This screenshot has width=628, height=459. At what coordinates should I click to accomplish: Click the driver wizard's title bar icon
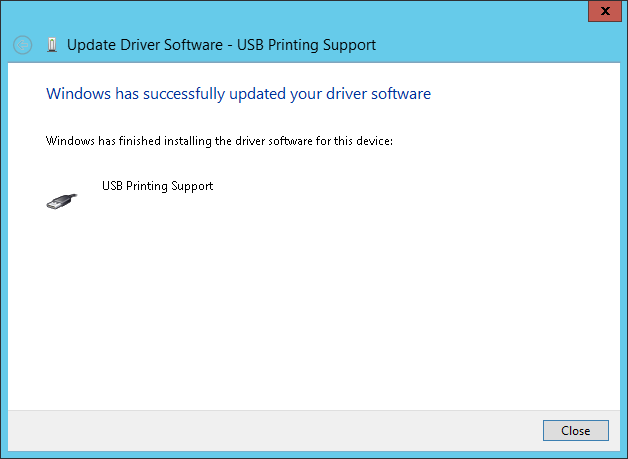[52, 45]
